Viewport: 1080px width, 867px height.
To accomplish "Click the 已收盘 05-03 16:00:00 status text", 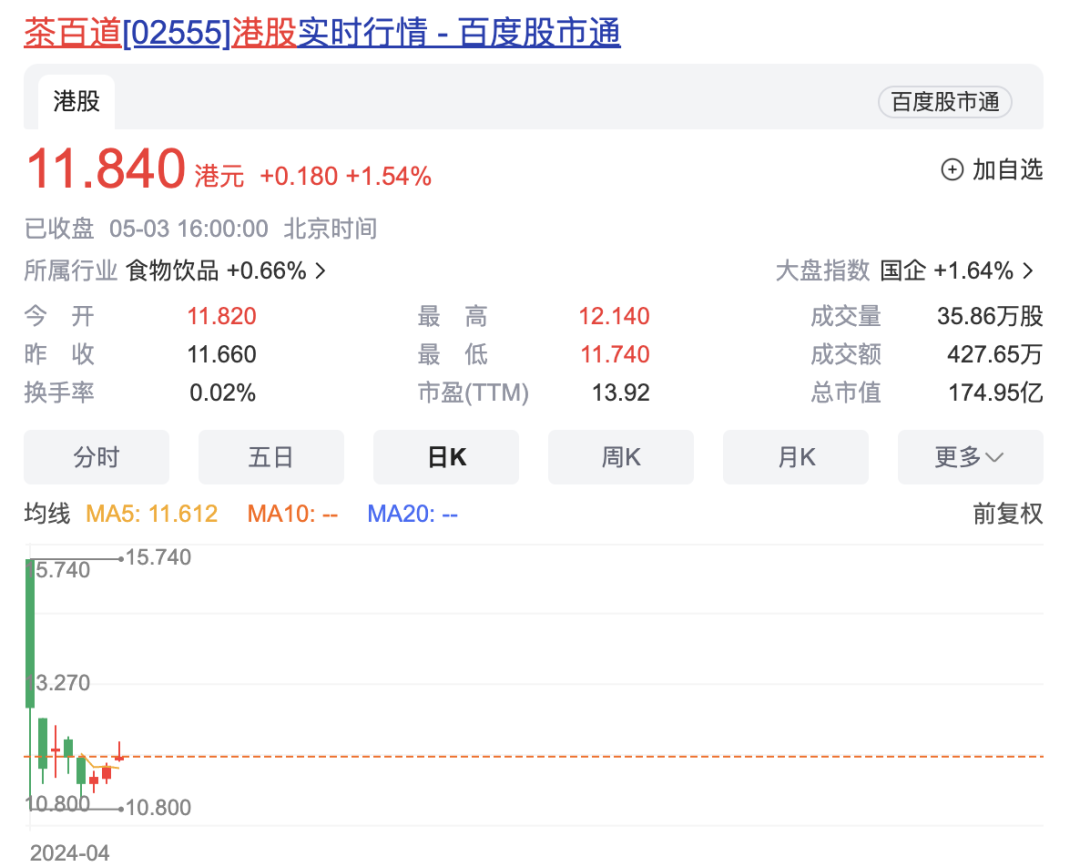I will (146, 229).
